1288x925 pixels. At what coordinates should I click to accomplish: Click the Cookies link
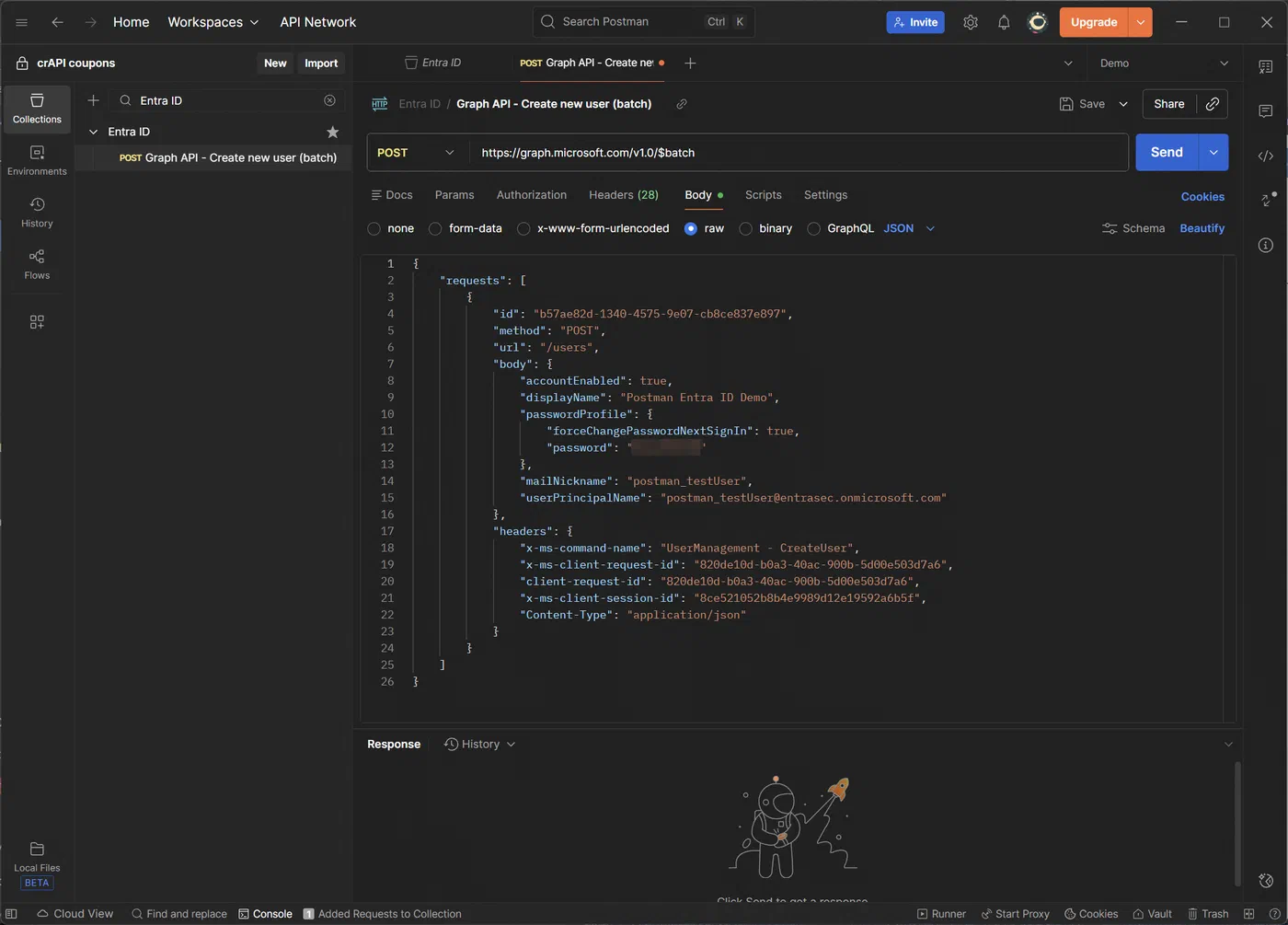[1202, 197]
